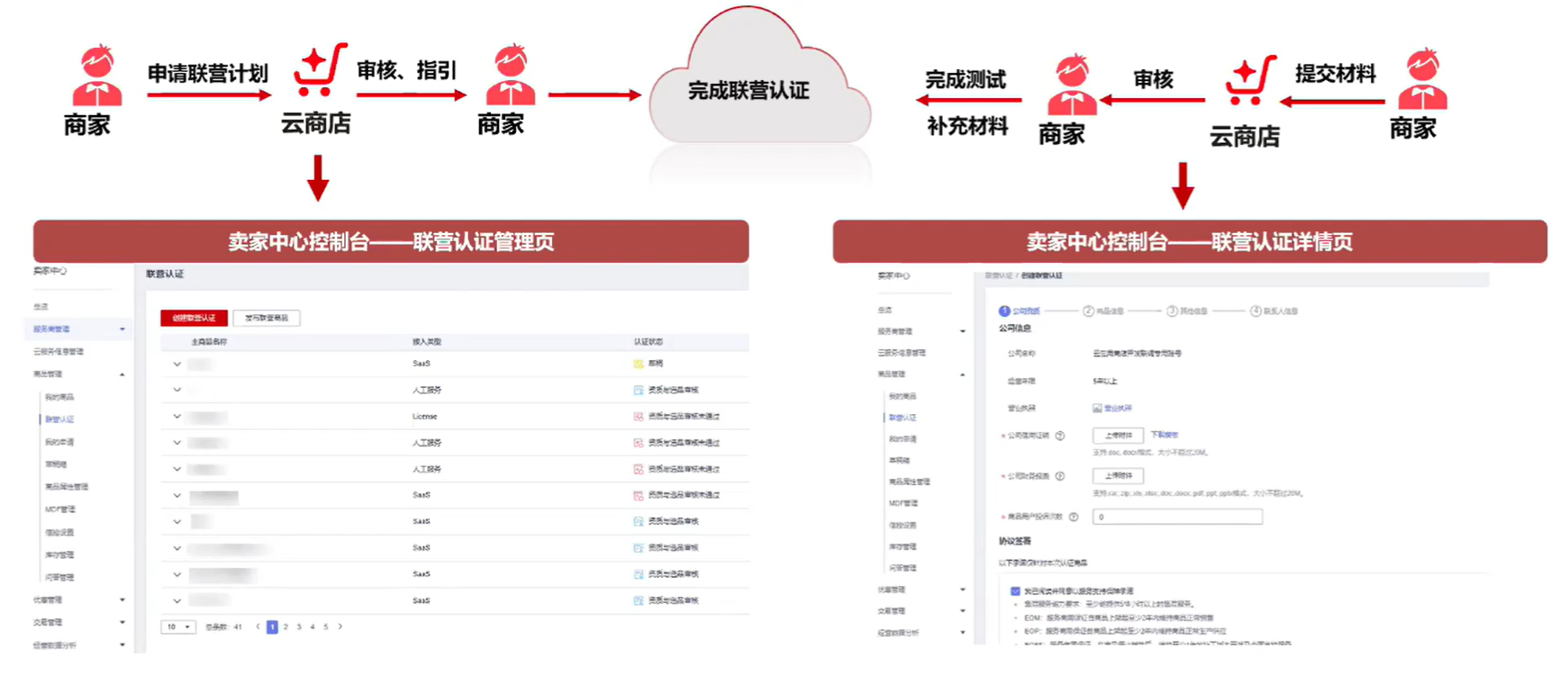The image size is (1568, 694).
Task: Open 总览 in management page sidebar
Action: (41, 307)
